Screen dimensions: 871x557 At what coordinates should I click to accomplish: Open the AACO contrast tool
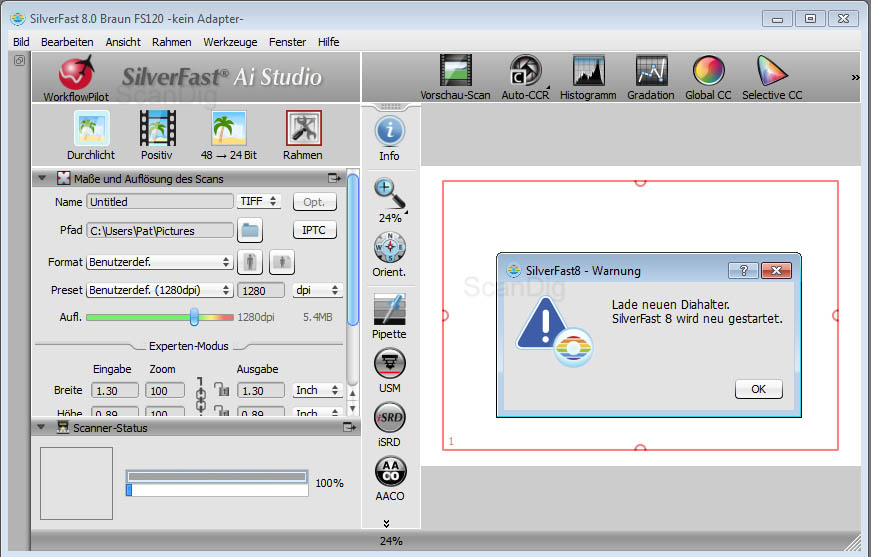point(390,479)
